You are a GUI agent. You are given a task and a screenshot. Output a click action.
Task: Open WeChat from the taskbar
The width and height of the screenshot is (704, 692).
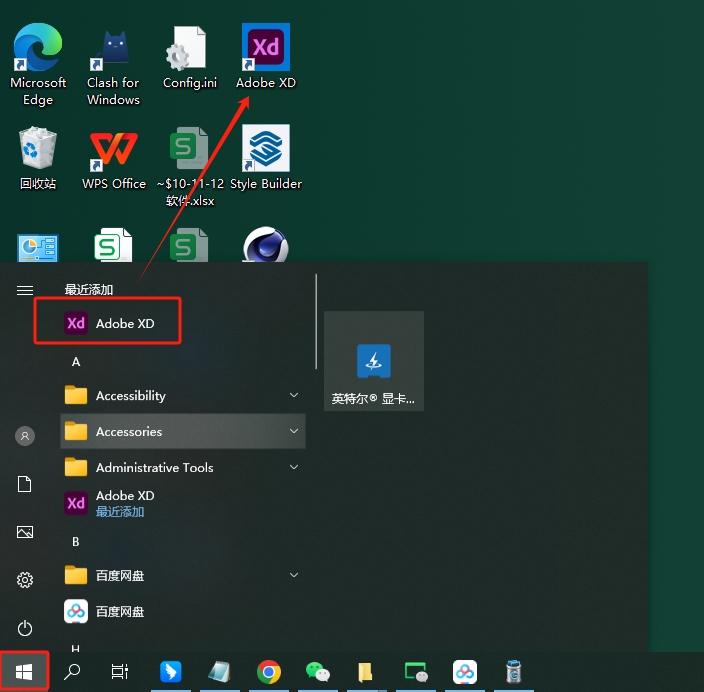coord(317,672)
